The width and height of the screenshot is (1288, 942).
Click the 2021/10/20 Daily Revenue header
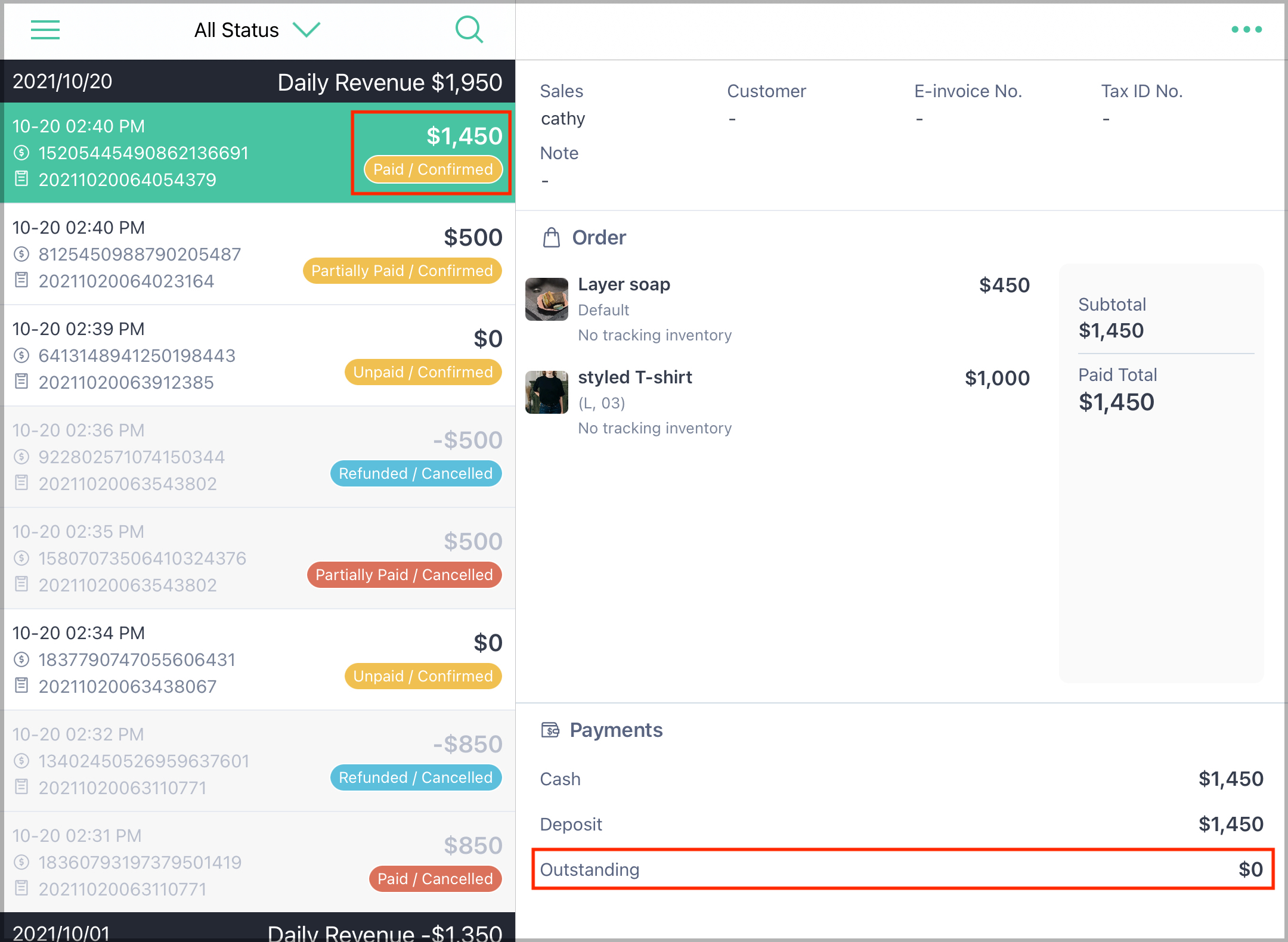pyautogui.click(x=258, y=82)
